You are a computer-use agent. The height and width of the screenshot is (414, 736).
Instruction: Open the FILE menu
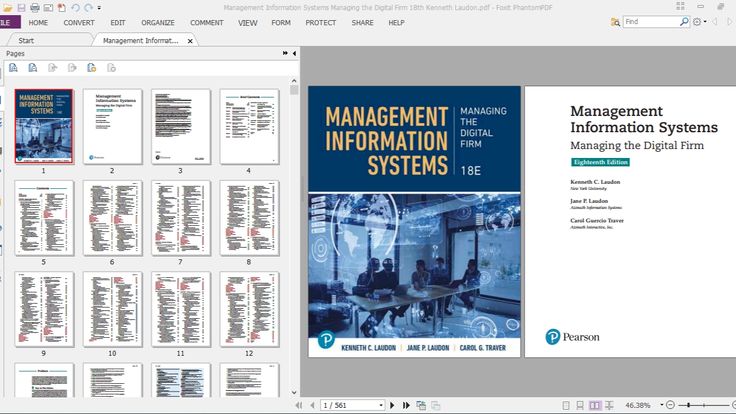8,22
